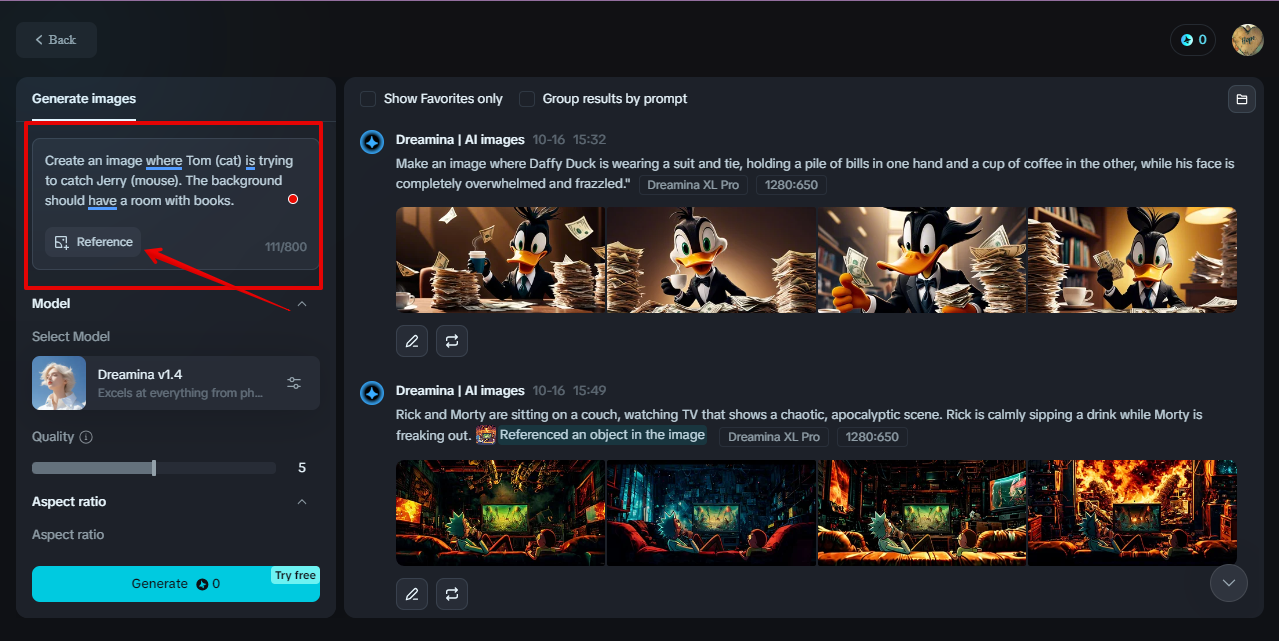Click edit pencil icon under Daffy Duck images
The image size is (1279, 641).
(412, 341)
